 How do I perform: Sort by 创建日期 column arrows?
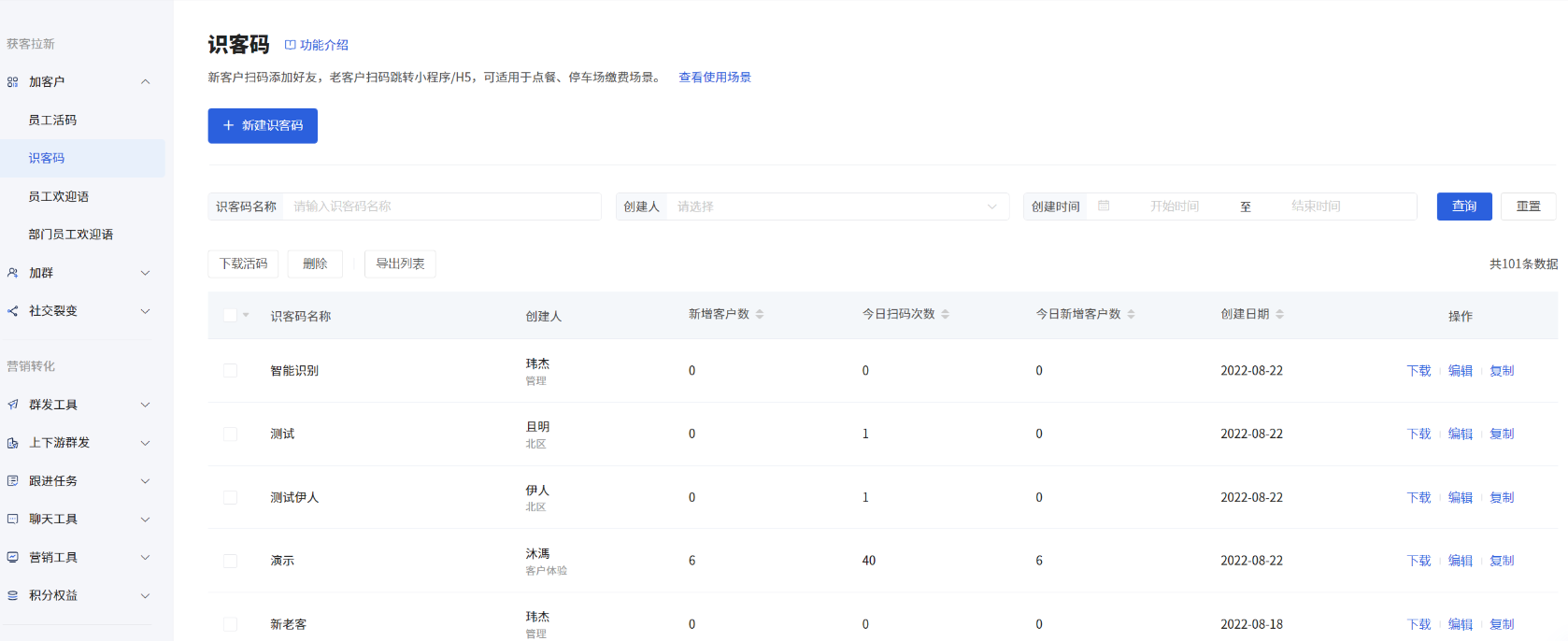click(x=1279, y=315)
